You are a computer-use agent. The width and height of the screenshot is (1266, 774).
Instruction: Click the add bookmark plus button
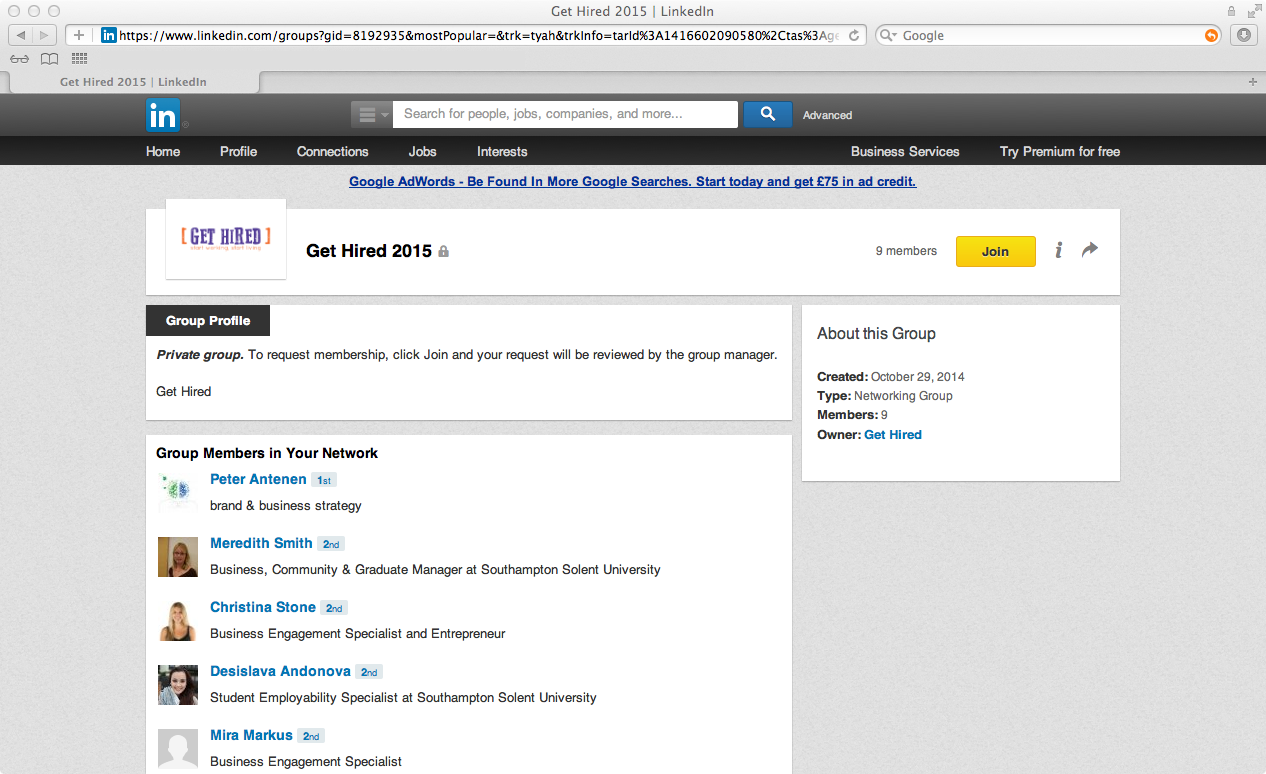(x=79, y=35)
